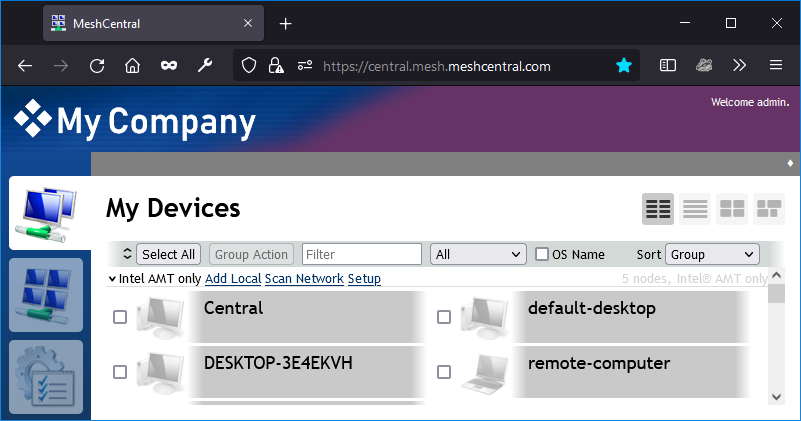Screen dimensions: 801x421
Task: Open My Devices sidebar icon
Action: pyautogui.click(x=46, y=214)
